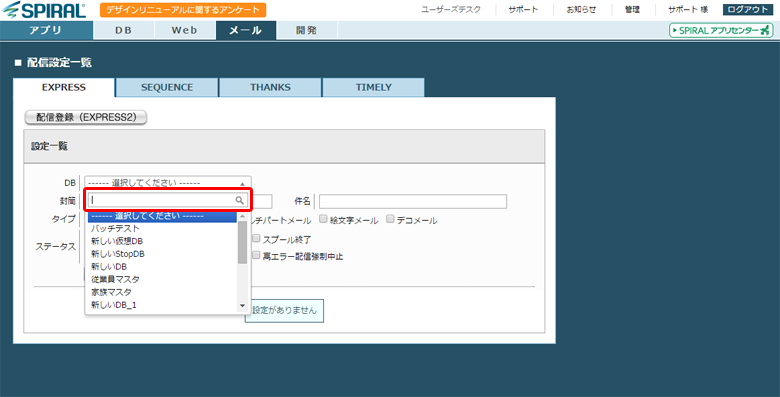Image resolution: width=780 pixels, height=397 pixels.
Task: Click the dropdown list scroll down arrow
Action: [243, 306]
